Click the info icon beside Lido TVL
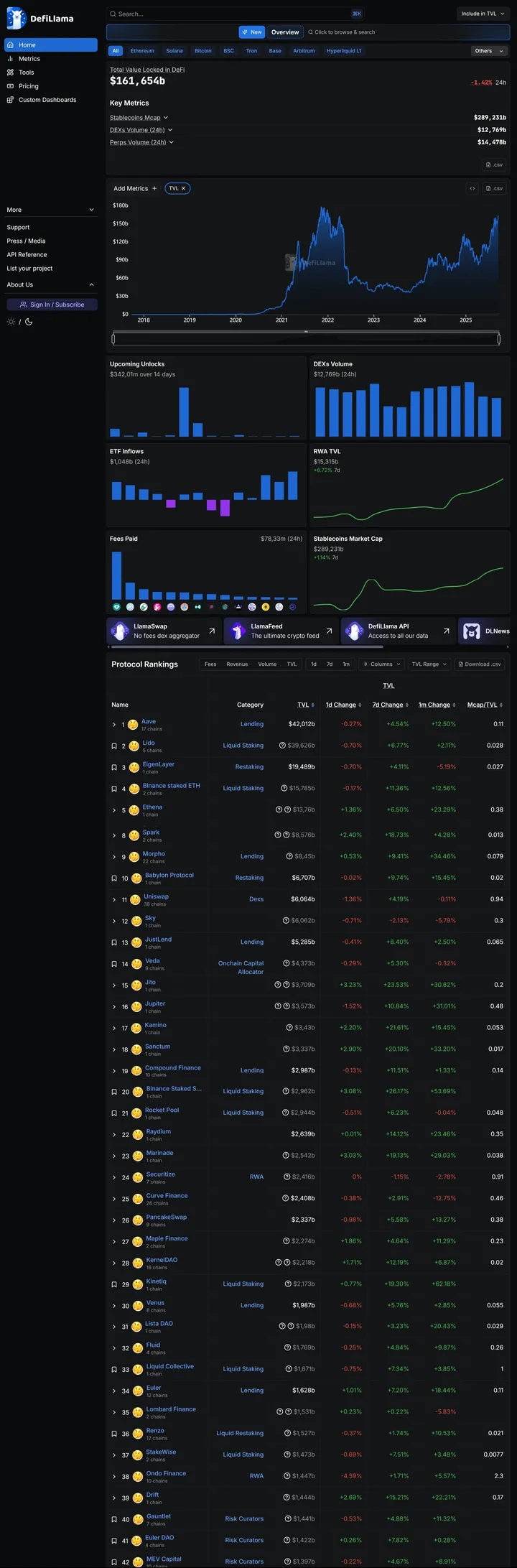This screenshot has height=1568, width=517. pyautogui.click(x=282, y=746)
